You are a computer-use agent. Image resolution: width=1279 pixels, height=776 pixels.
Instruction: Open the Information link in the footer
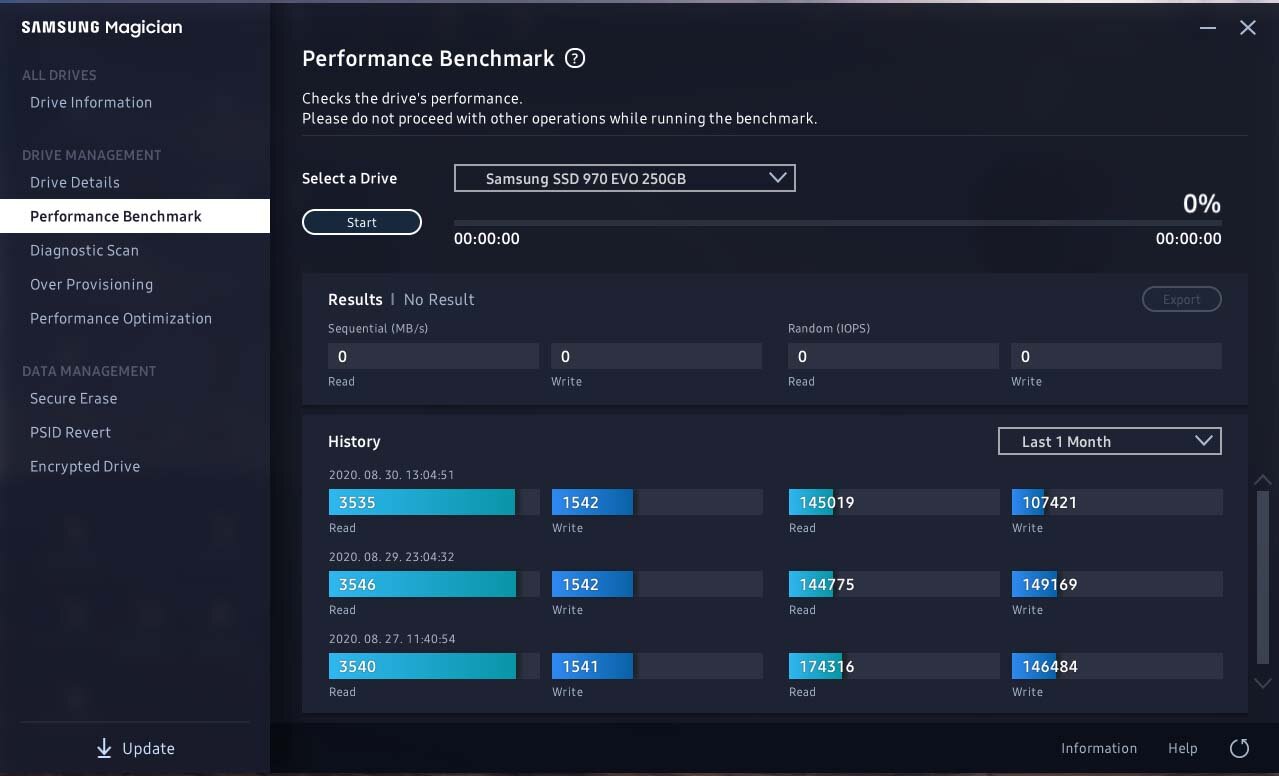coord(1098,748)
